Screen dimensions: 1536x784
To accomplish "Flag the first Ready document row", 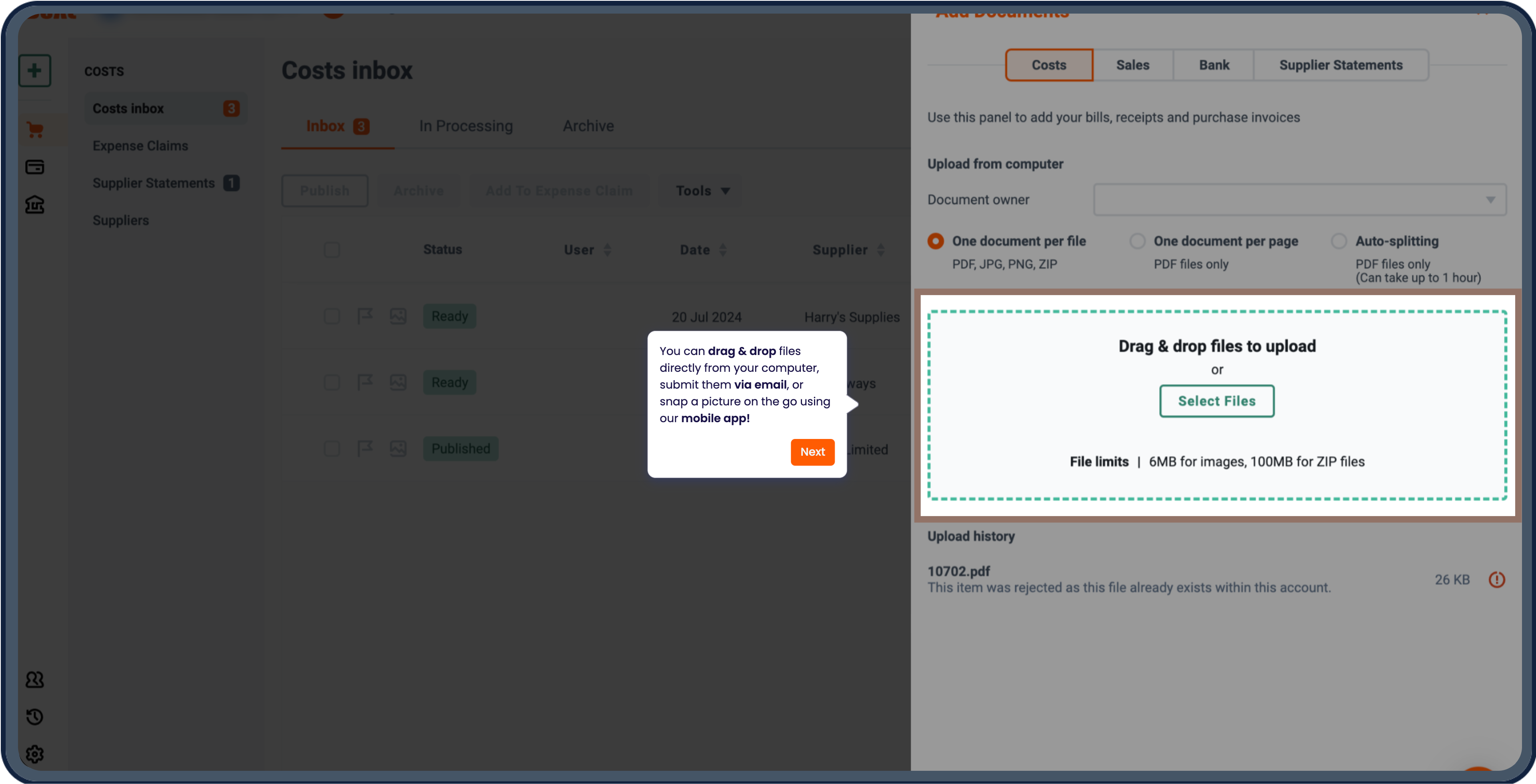I will point(366,316).
